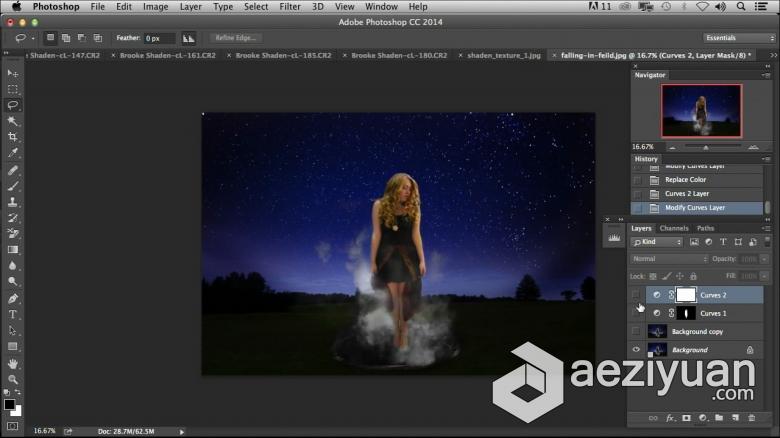Select the Lasso tool in the toolbox
The image size is (780, 438).
(x=12, y=105)
